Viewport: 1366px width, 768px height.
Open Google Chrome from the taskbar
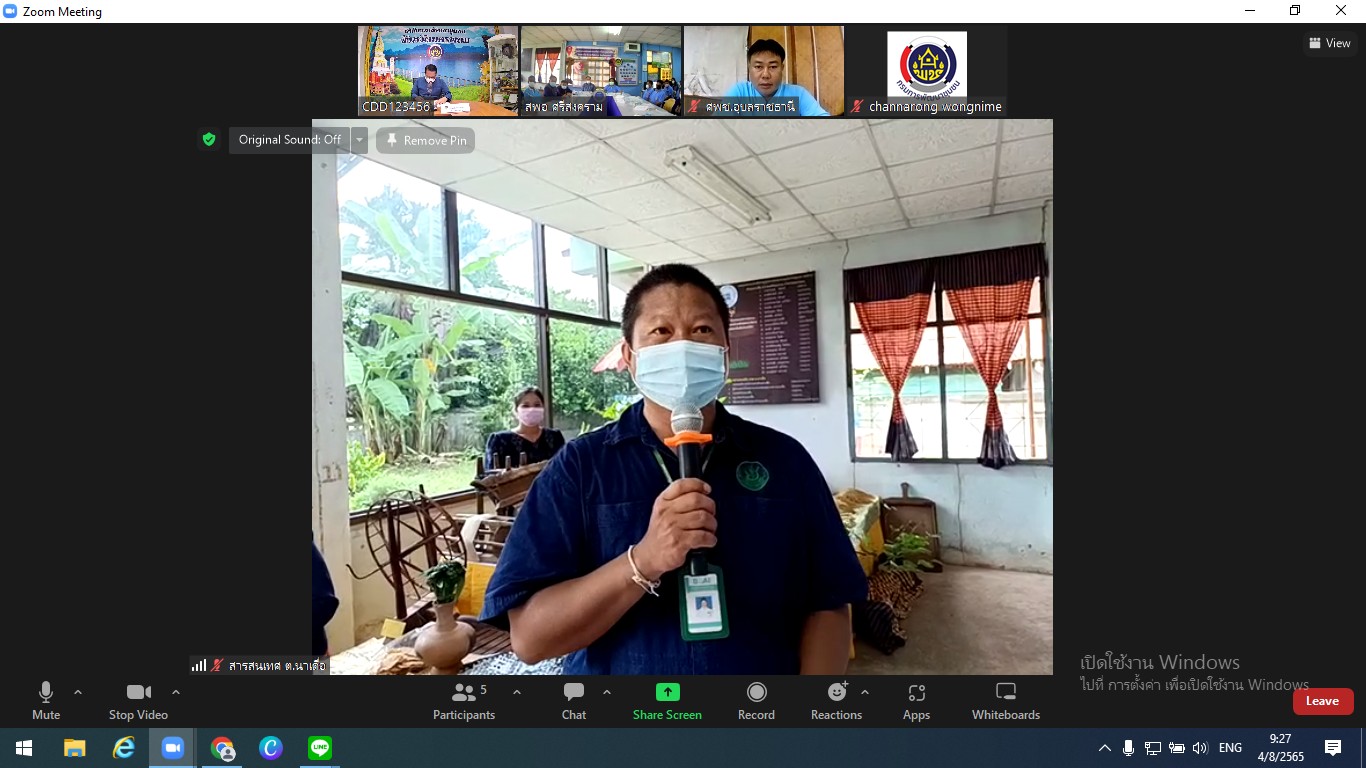[222, 748]
